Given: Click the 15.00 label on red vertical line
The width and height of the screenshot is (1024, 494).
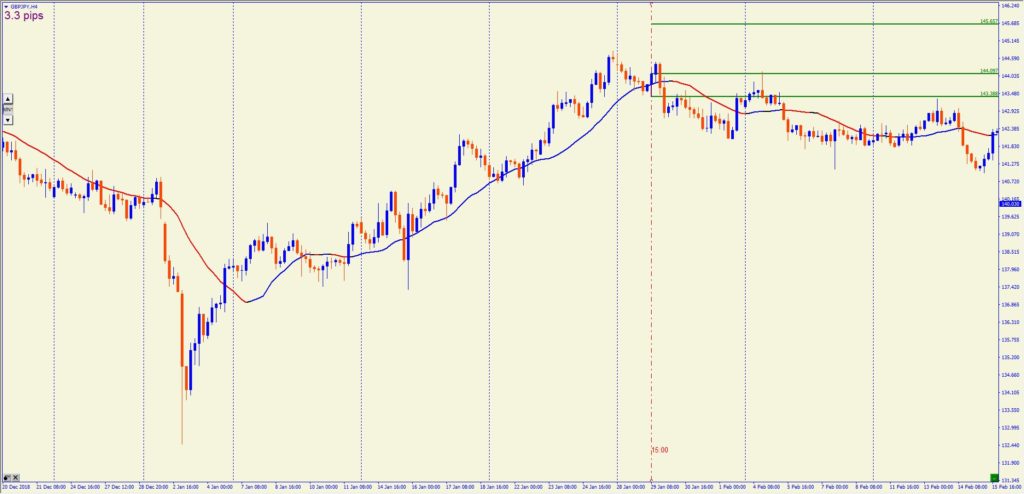Looking at the screenshot, I should pyautogui.click(x=660, y=450).
